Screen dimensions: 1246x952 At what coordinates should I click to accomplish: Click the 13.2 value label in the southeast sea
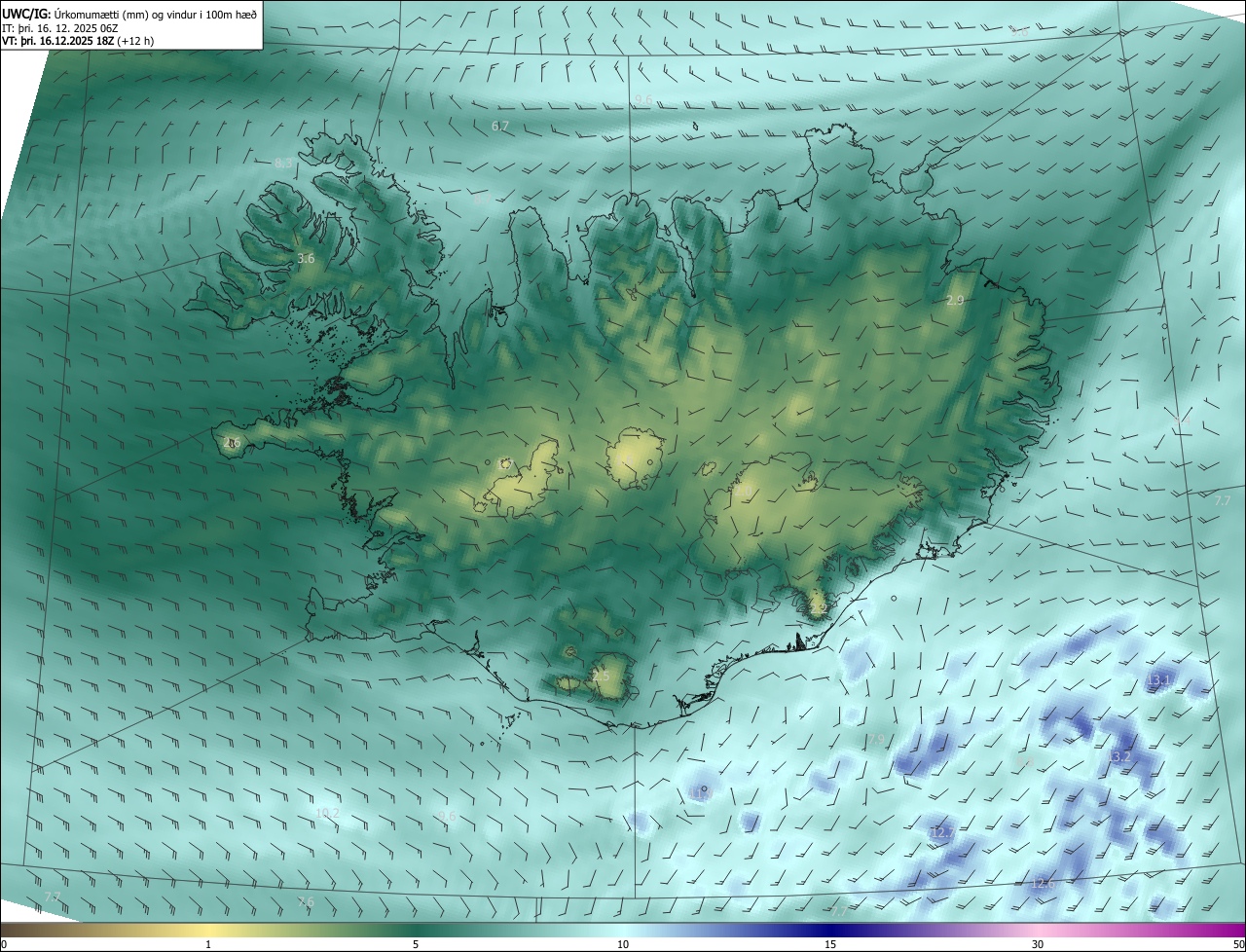tap(1120, 756)
